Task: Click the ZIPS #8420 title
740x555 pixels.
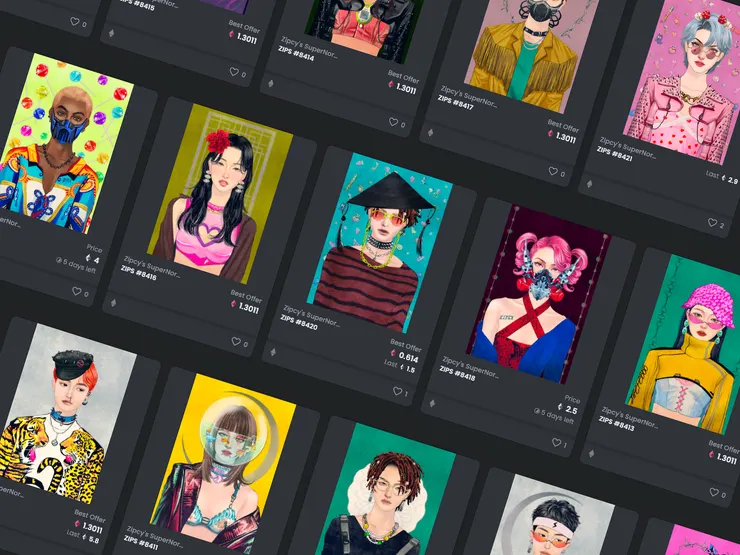Action: point(299,322)
